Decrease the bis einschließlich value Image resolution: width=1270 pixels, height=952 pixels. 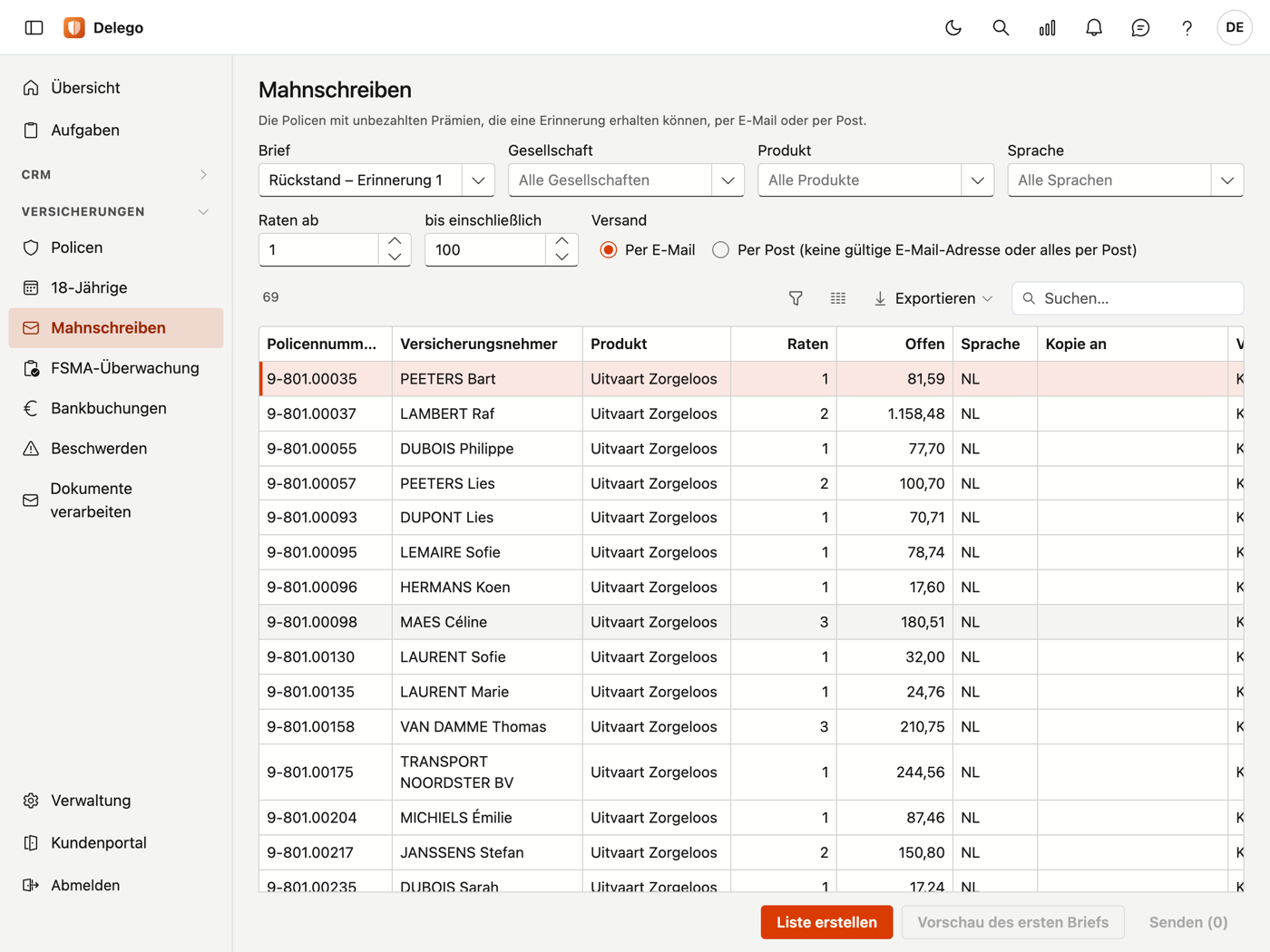click(562, 257)
